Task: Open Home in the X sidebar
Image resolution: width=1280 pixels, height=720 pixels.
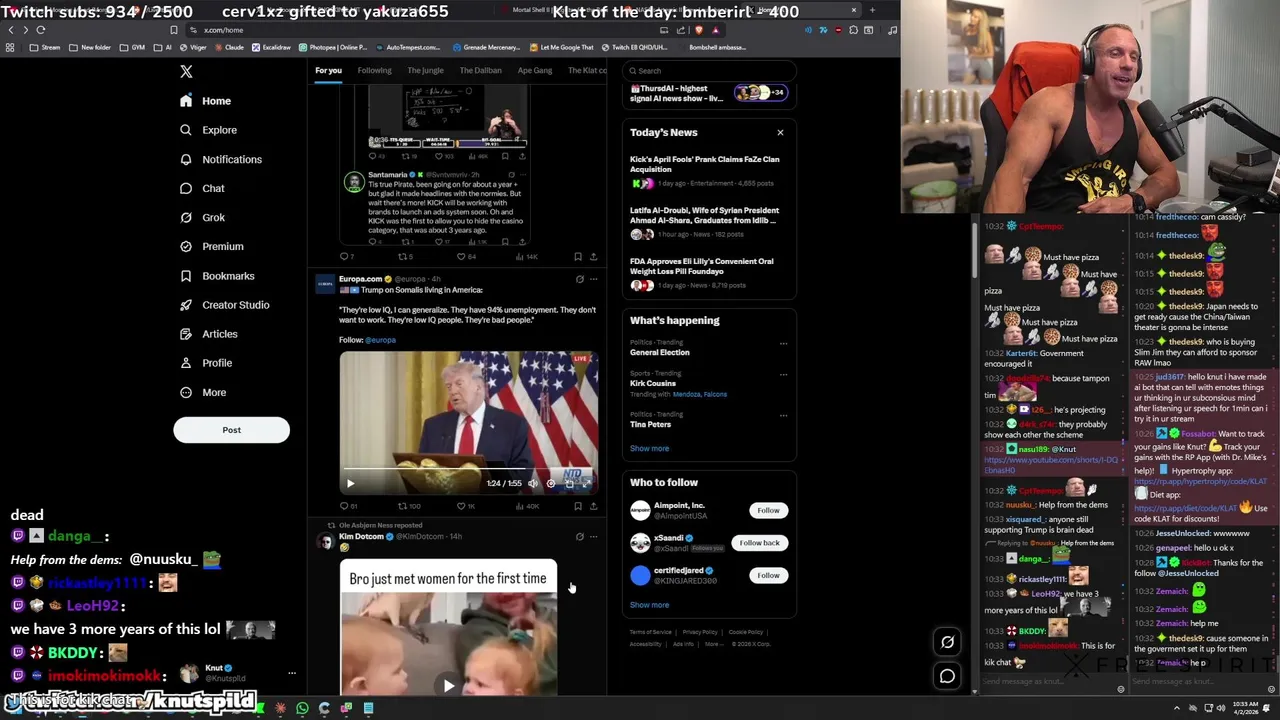Action: tap(205, 101)
